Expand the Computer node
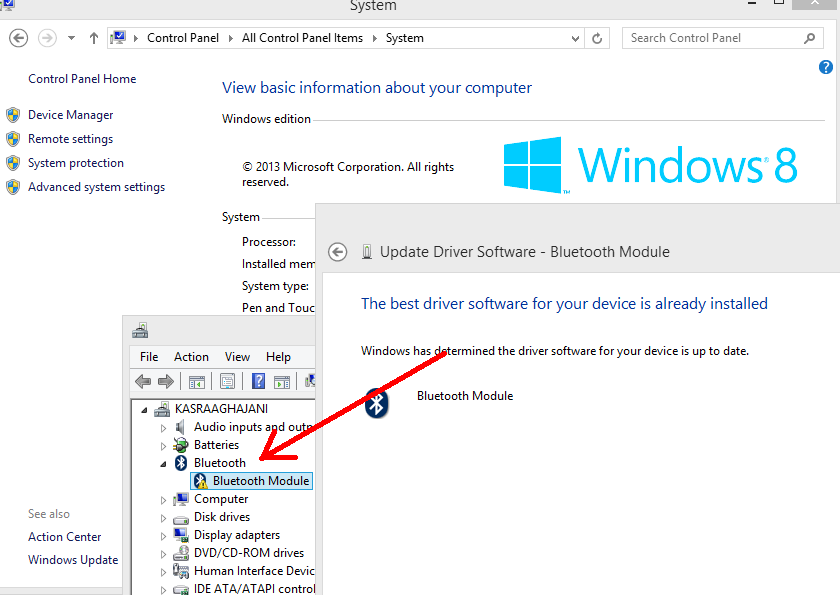 click(163, 500)
